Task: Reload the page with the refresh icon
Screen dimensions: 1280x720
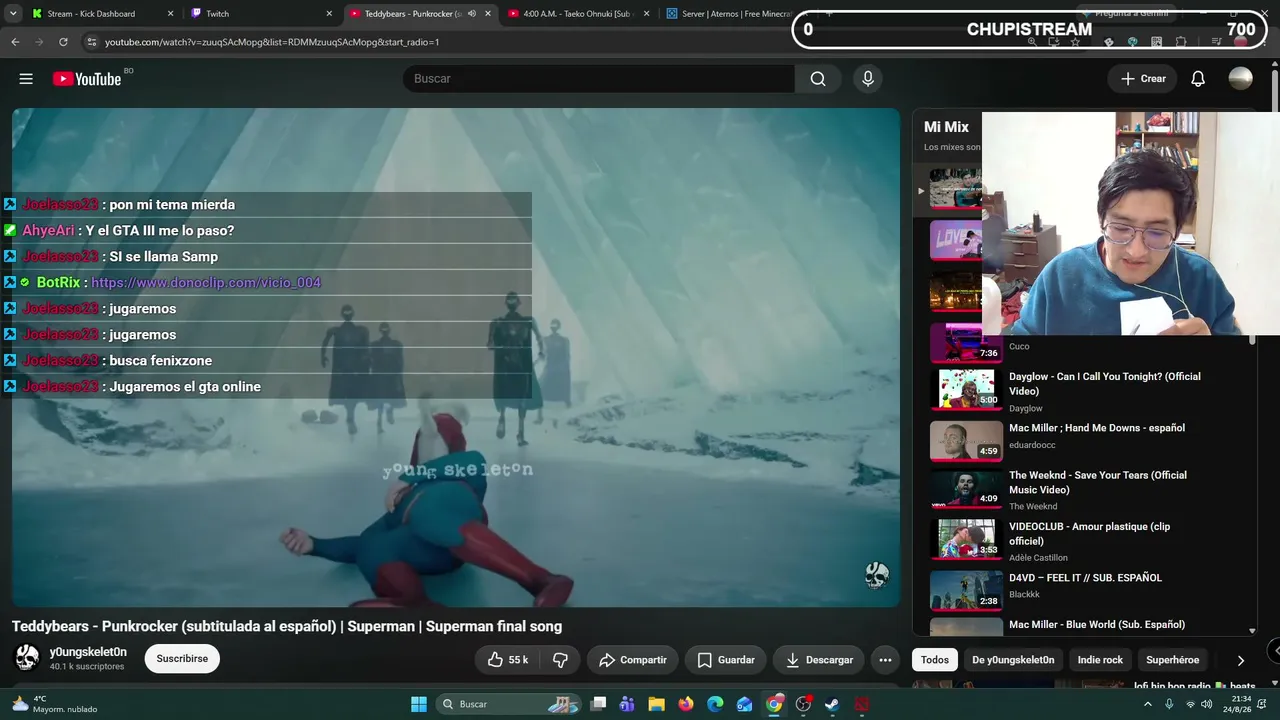Action: [x=63, y=42]
